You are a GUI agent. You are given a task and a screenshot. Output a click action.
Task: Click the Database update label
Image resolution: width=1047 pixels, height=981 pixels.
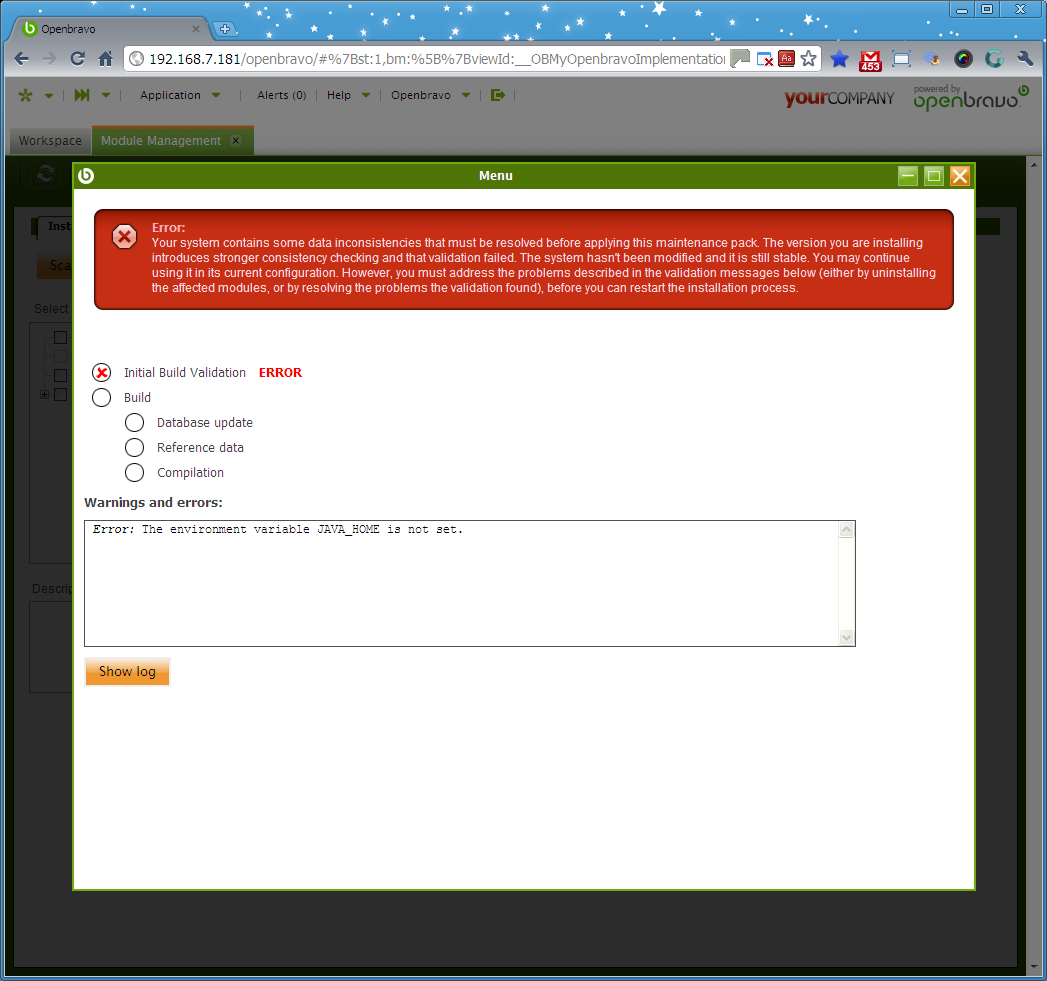[204, 423]
